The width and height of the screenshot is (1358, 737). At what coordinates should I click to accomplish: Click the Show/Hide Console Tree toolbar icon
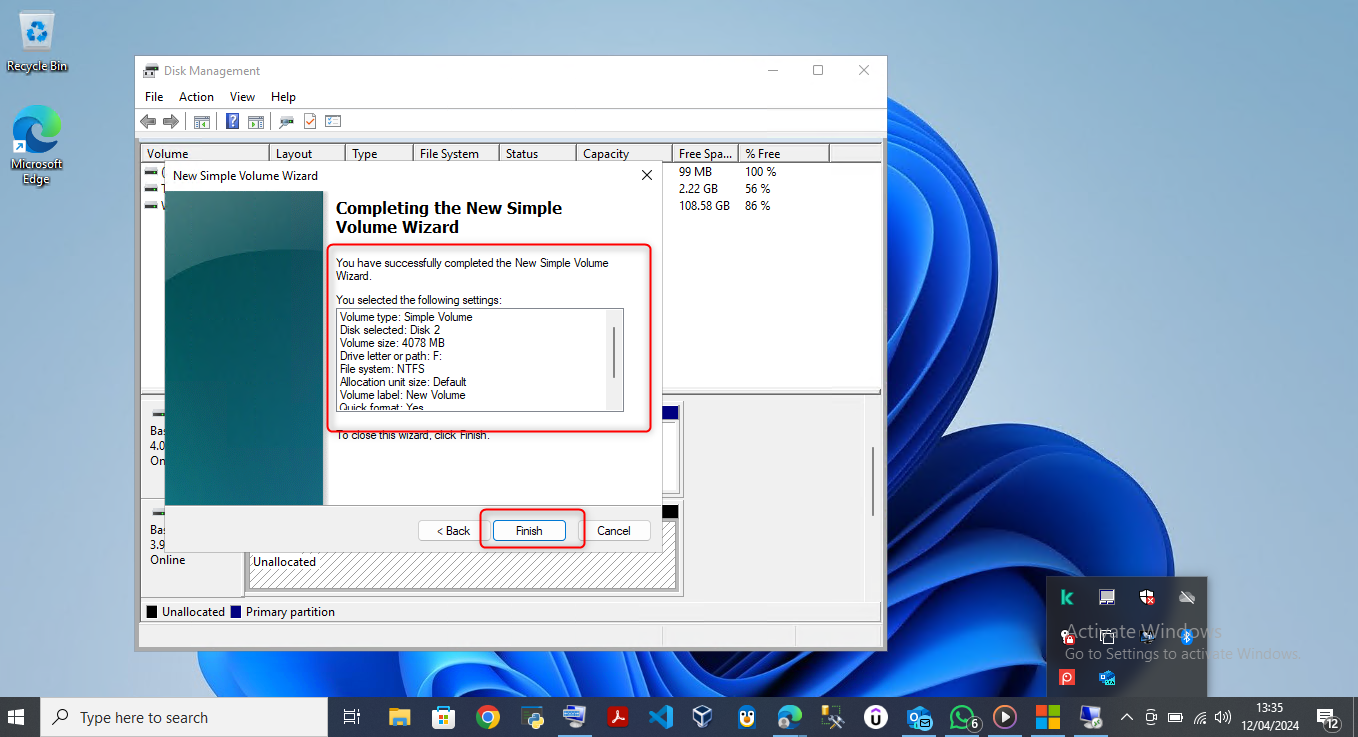coord(202,122)
